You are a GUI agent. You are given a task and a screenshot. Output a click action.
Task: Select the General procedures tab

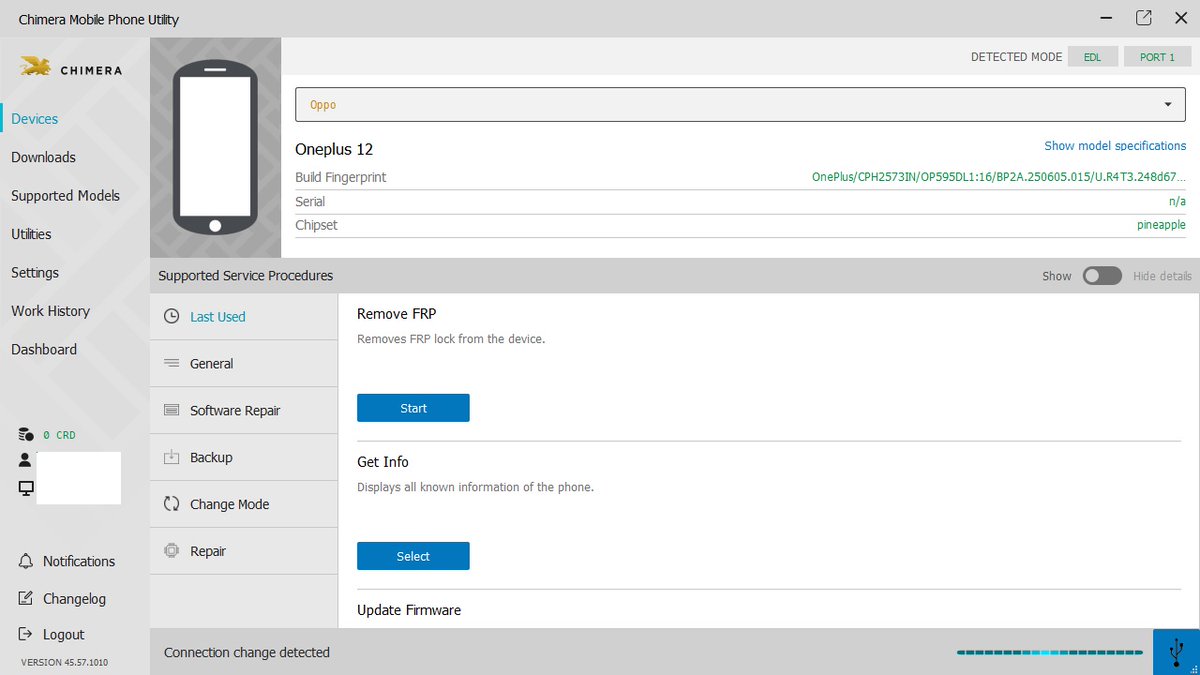(244, 363)
